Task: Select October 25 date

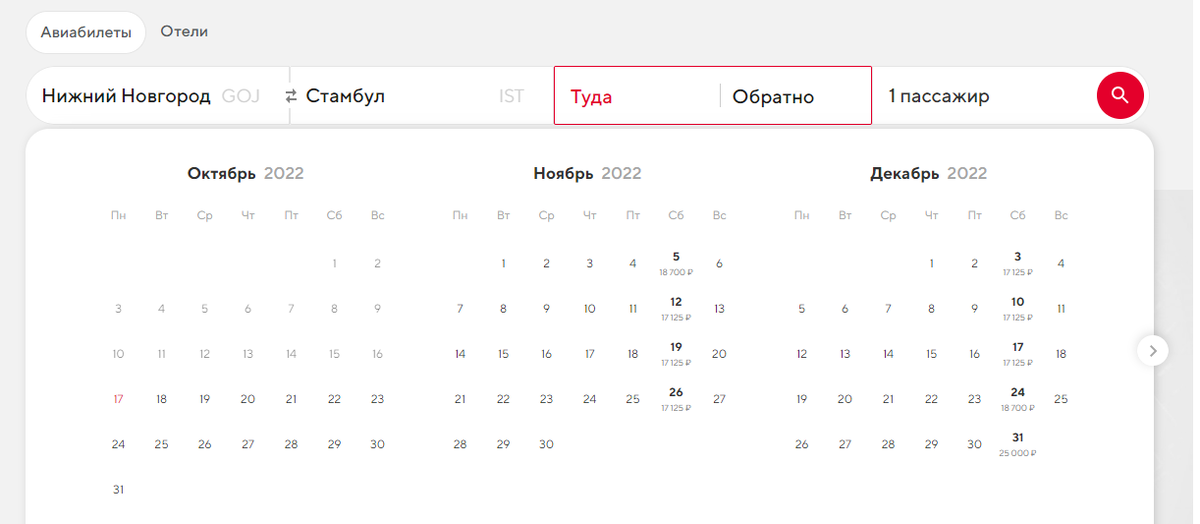Action: click(x=161, y=444)
